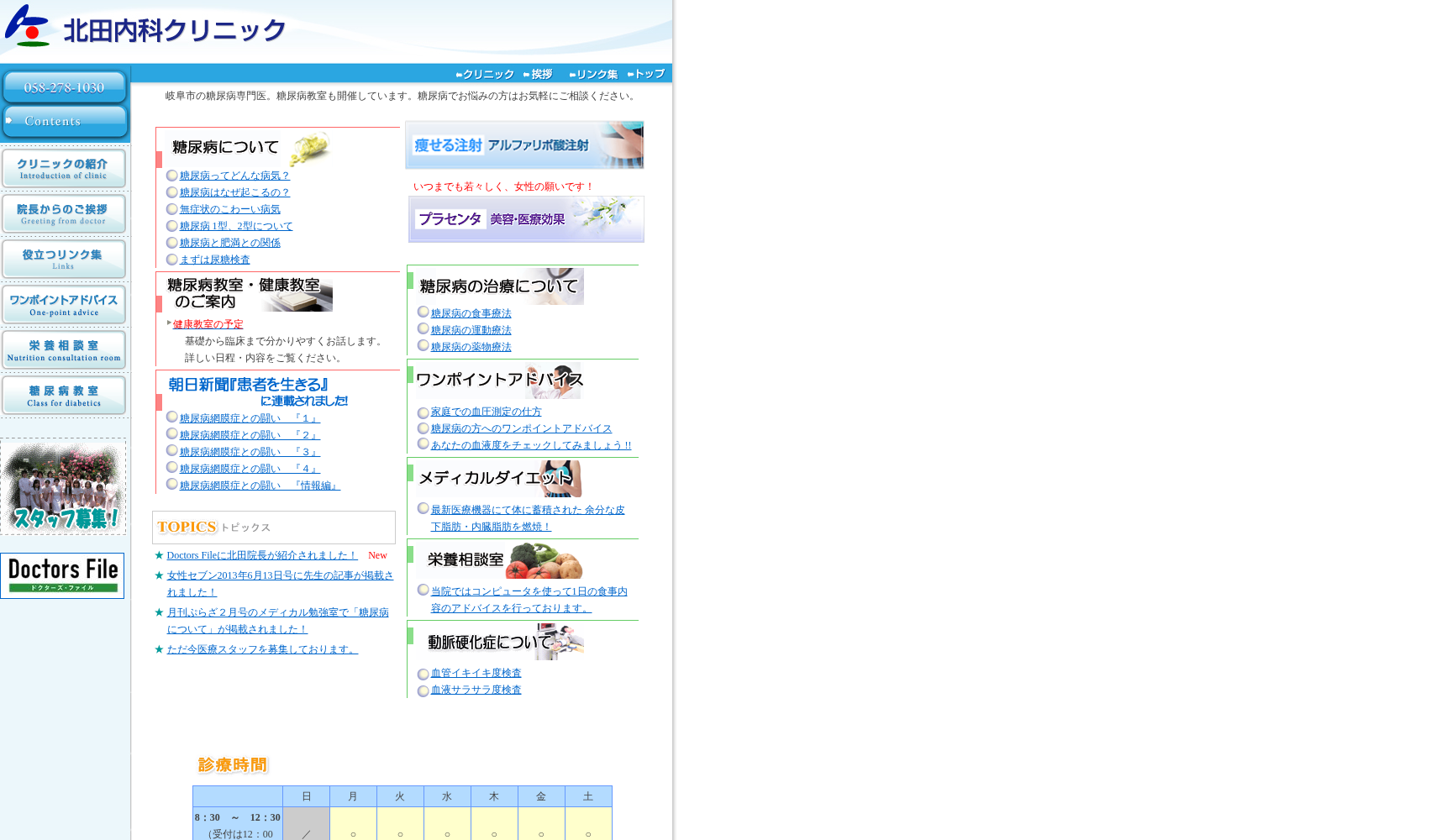The image size is (1452, 840).
Task: Select クリニック in top navigation bar
Action: (485, 75)
